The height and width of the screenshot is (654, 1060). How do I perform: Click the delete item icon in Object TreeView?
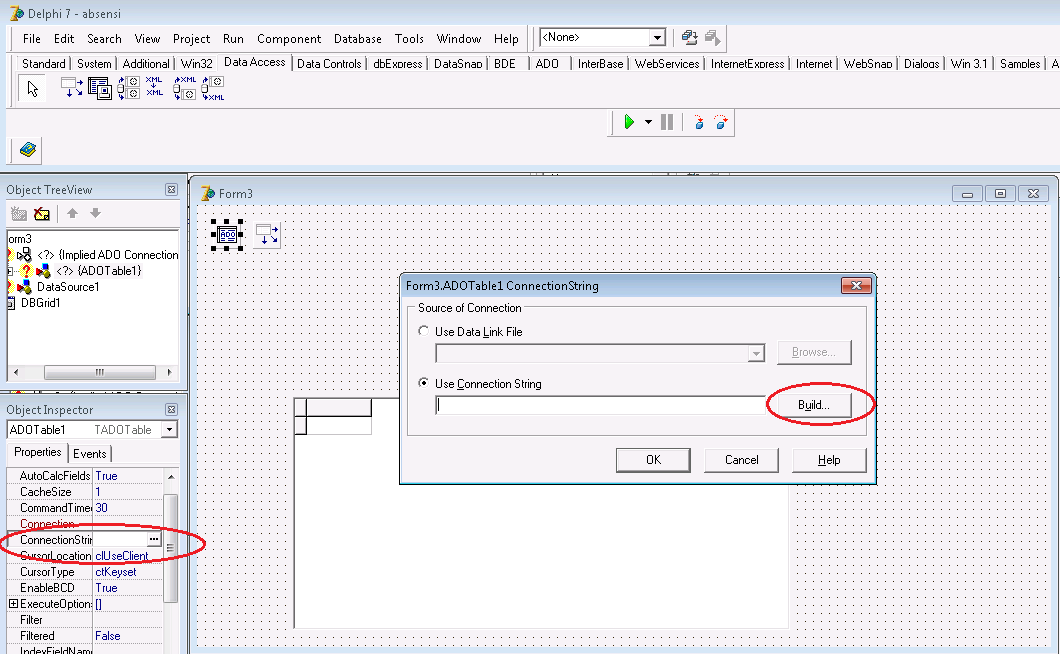(41, 213)
